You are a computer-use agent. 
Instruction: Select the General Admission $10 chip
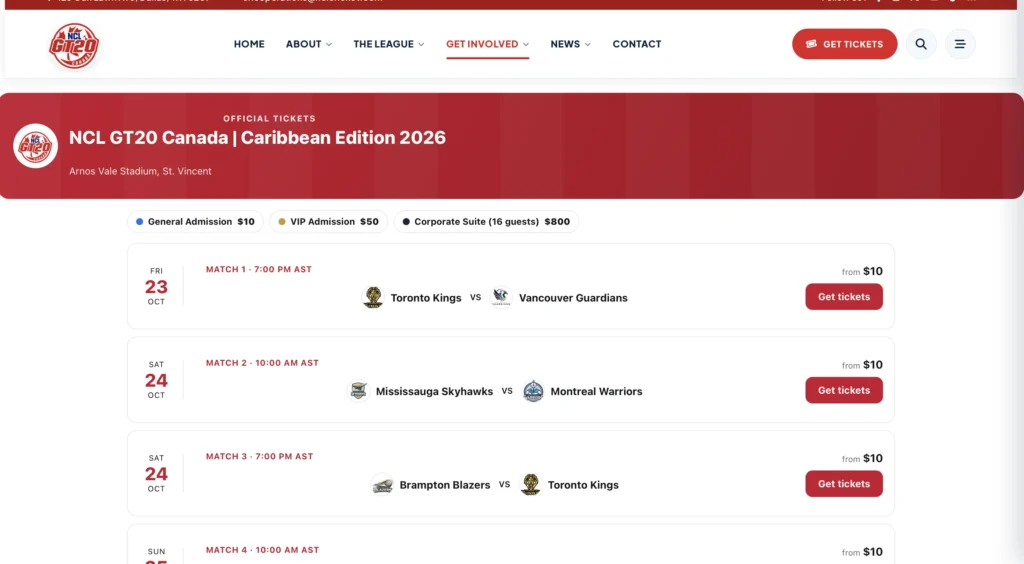tap(195, 221)
